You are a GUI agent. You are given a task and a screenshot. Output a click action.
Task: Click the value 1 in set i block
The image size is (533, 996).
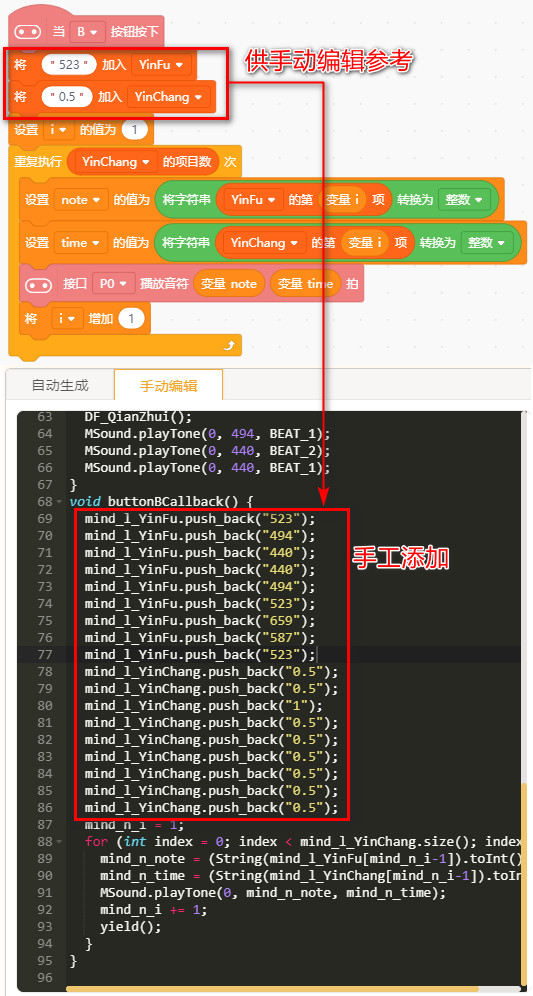click(135, 130)
